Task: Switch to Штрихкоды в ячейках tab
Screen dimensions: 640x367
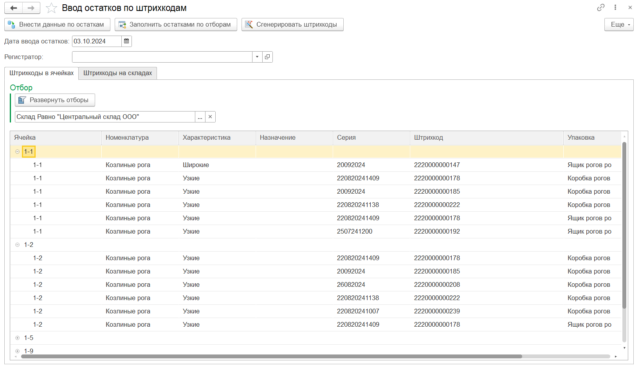Action: click(x=41, y=73)
